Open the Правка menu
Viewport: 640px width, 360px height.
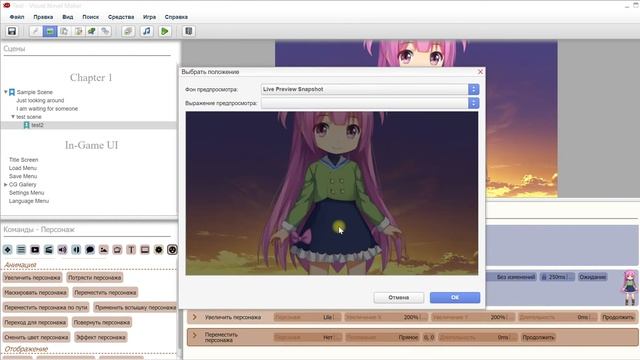(x=43, y=17)
